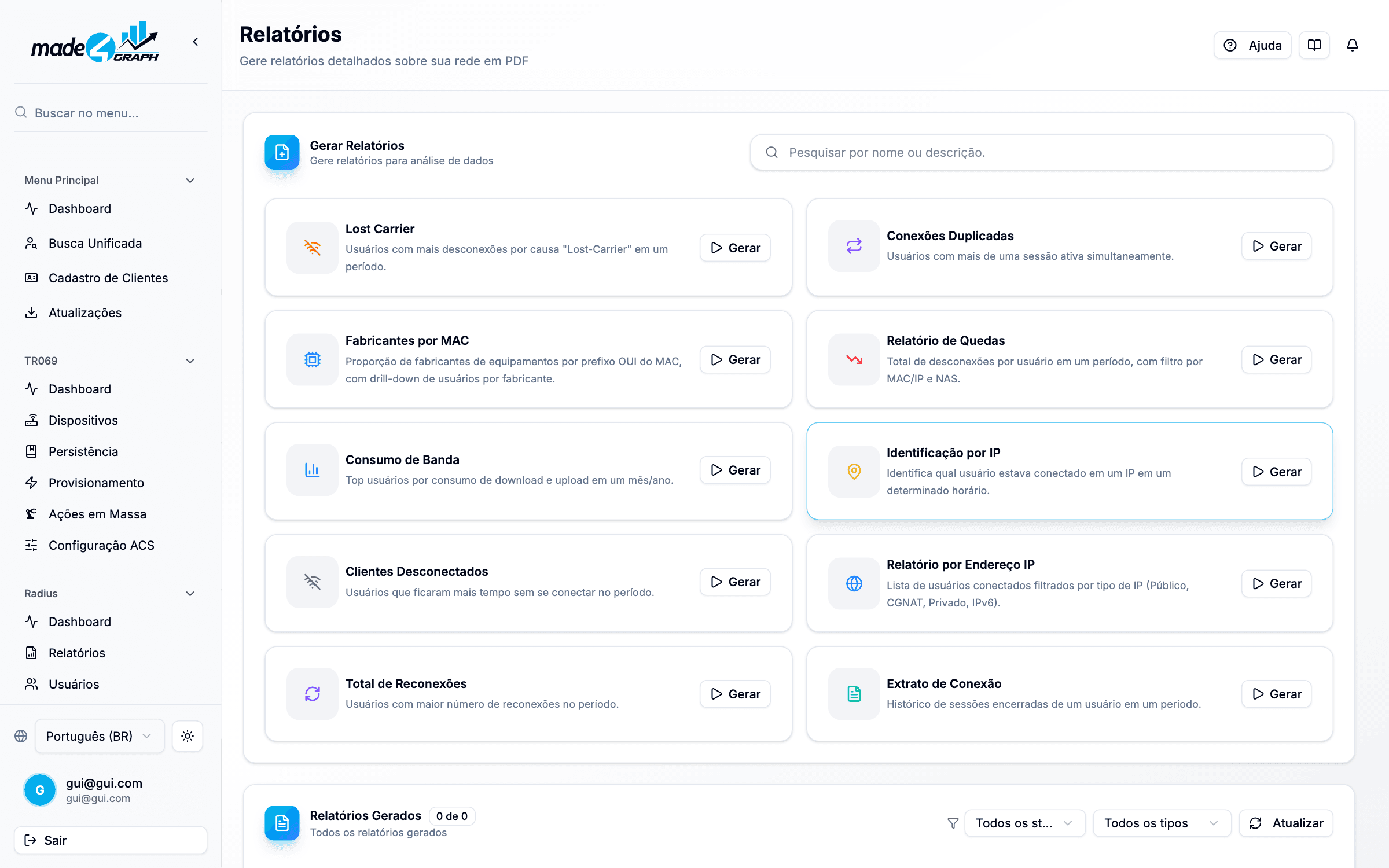1389x868 pixels.
Task: Toggle light/dark theme sun button
Action: [x=188, y=736]
